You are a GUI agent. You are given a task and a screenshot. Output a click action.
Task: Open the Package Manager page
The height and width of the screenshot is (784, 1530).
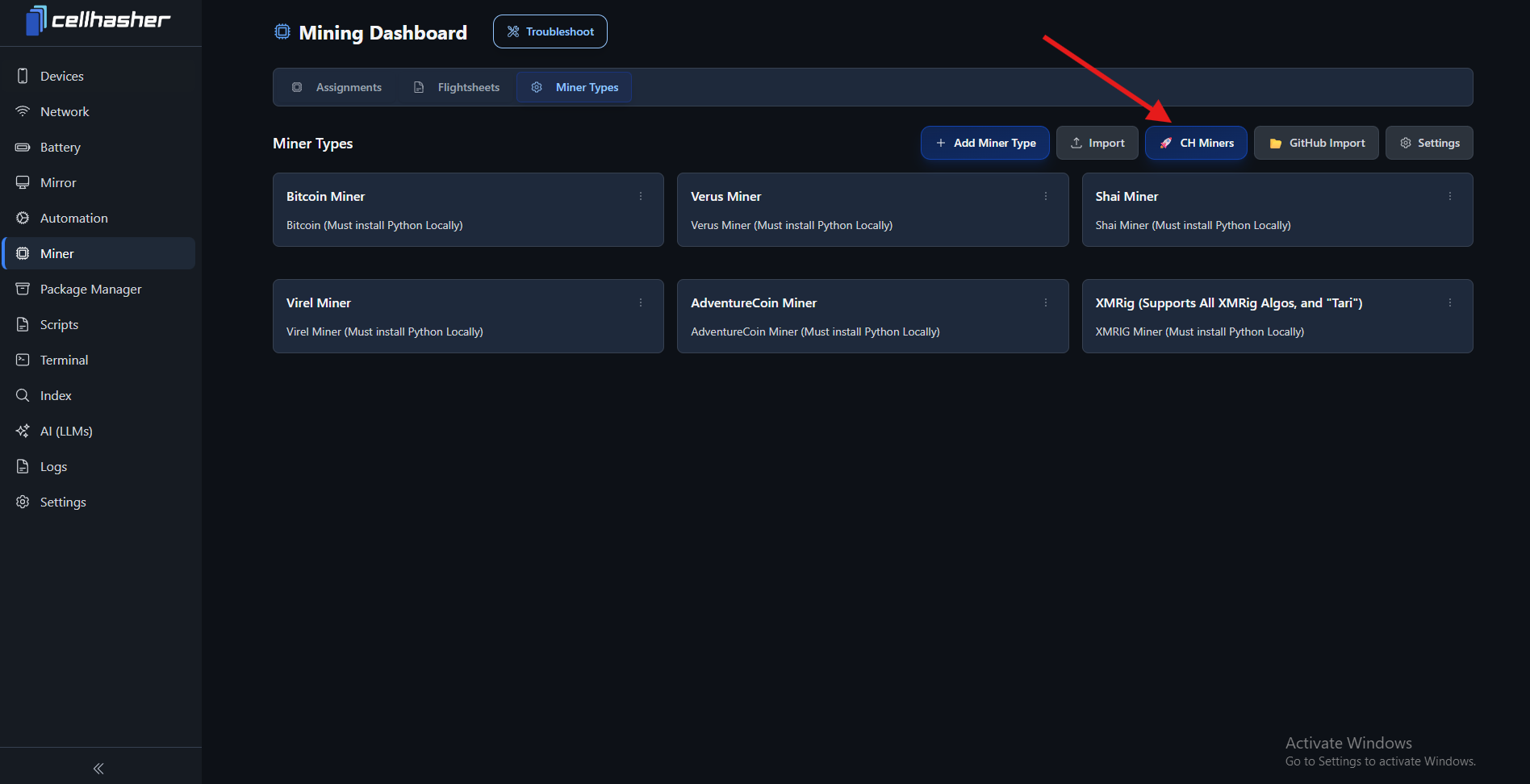point(90,289)
